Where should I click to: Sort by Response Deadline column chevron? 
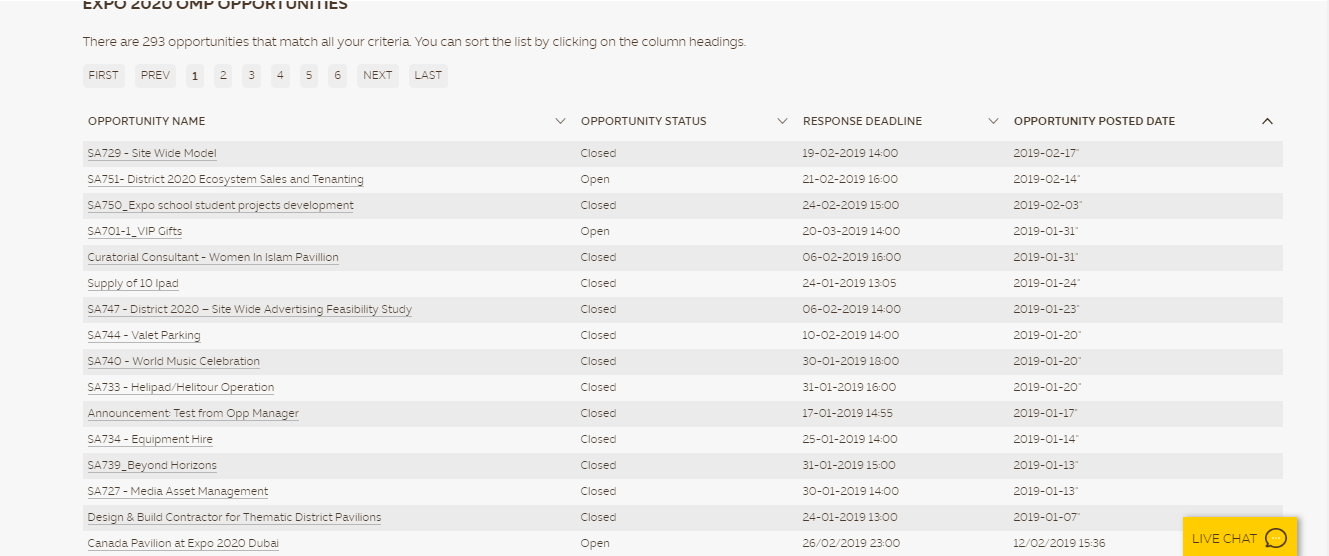pyautogui.click(x=993, y=121)
